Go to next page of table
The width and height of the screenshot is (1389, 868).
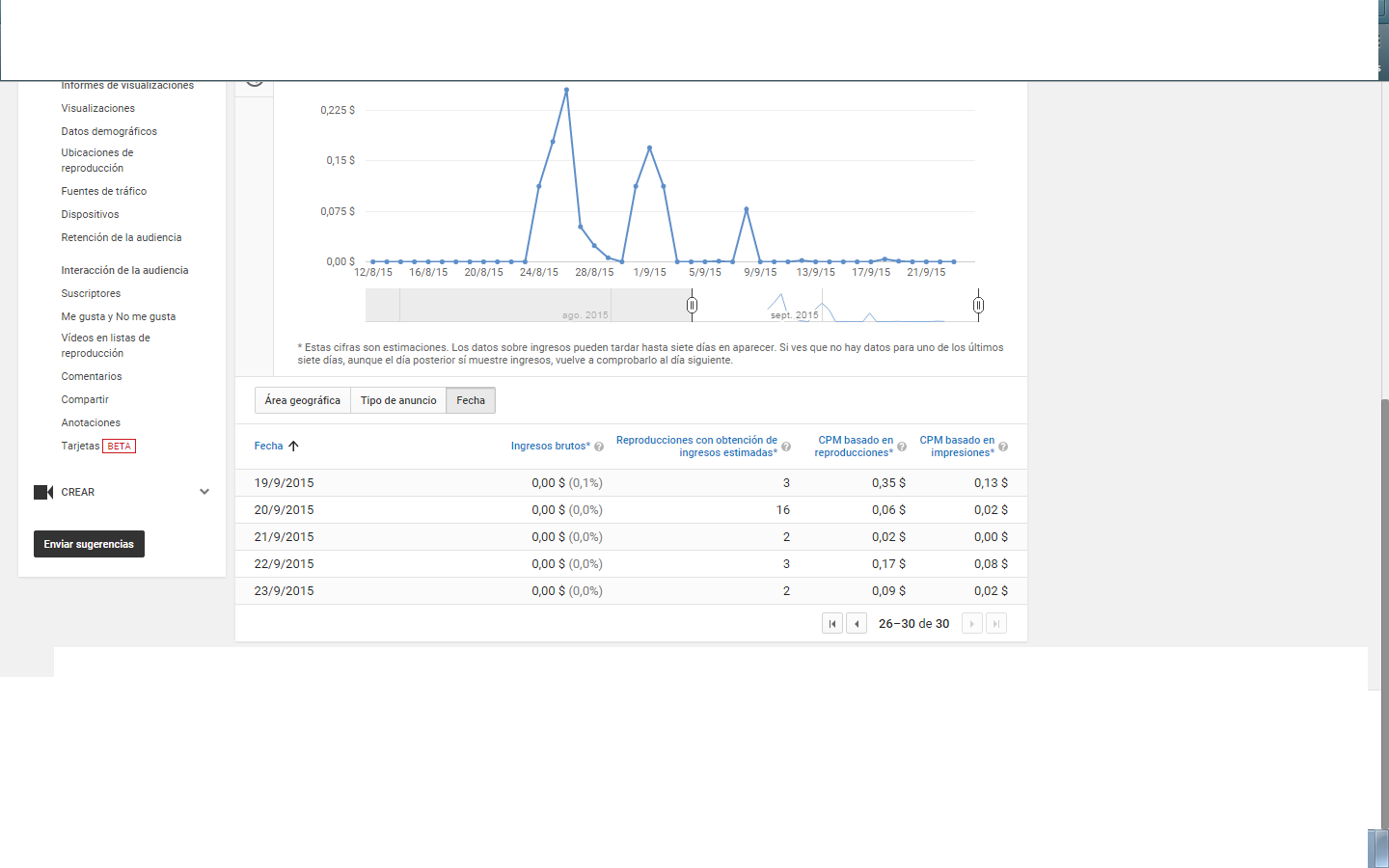[972, 624]
